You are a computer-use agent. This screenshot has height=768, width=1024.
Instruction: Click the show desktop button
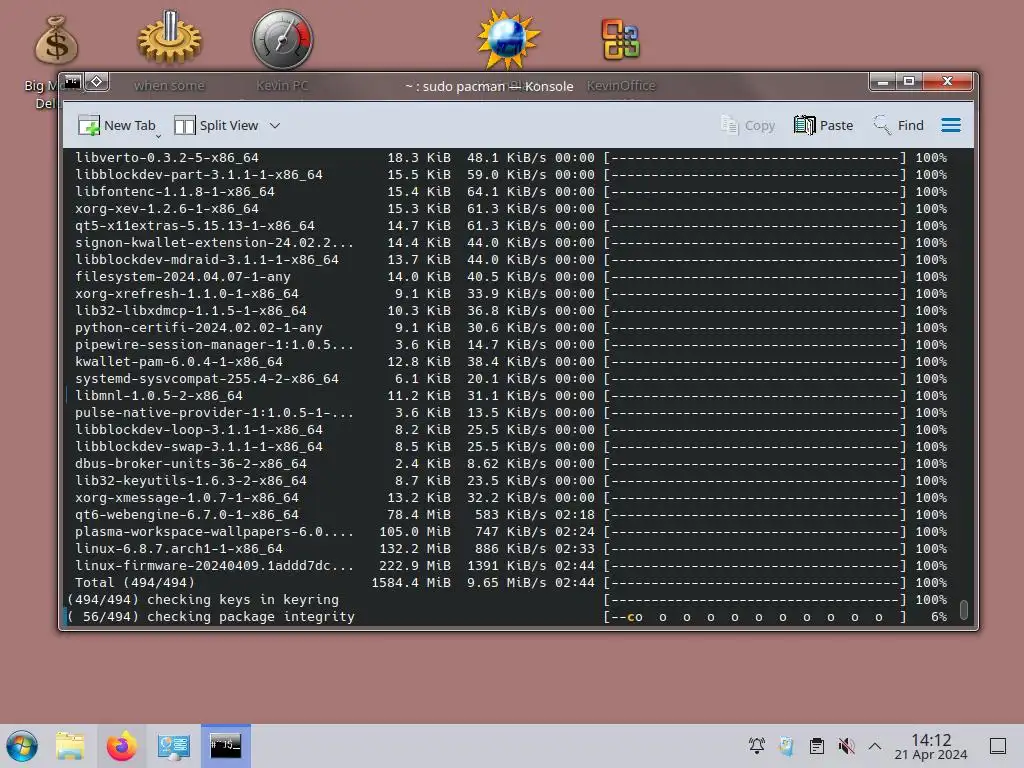(998, 746)
